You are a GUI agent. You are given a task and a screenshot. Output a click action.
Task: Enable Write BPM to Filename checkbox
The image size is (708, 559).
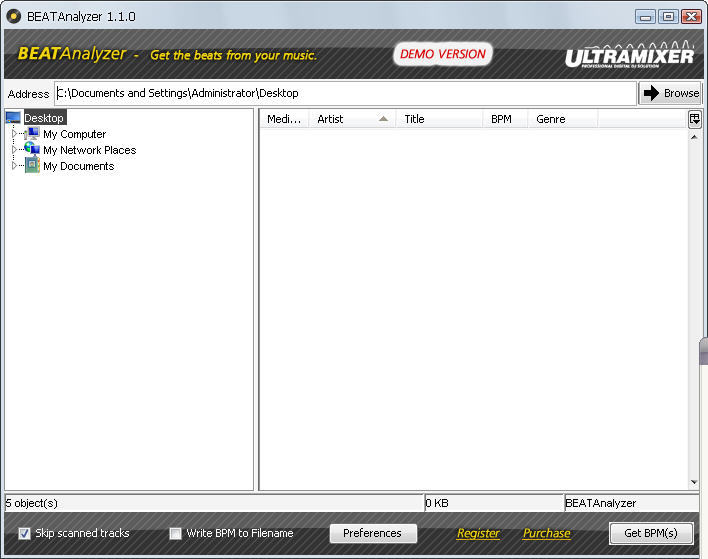(x=175, y=534)
